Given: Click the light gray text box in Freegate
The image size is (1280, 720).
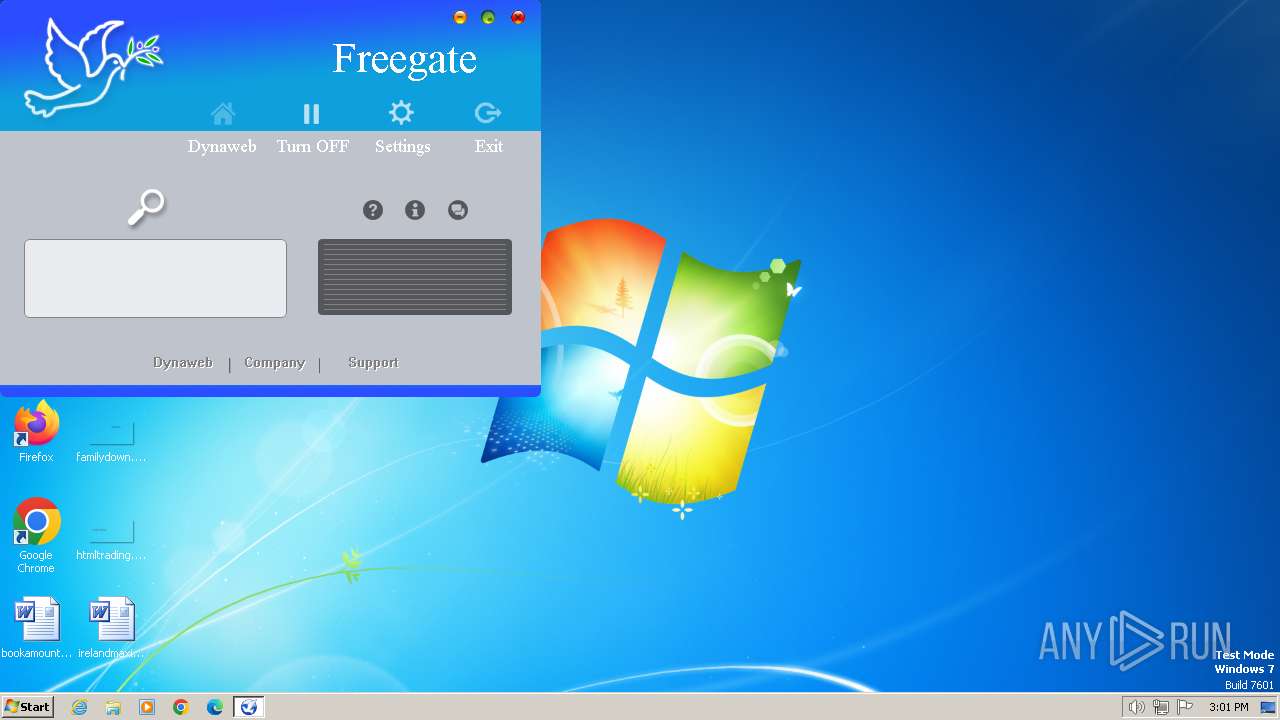Looking at the screenshot, I should click(x=155, y=278).
